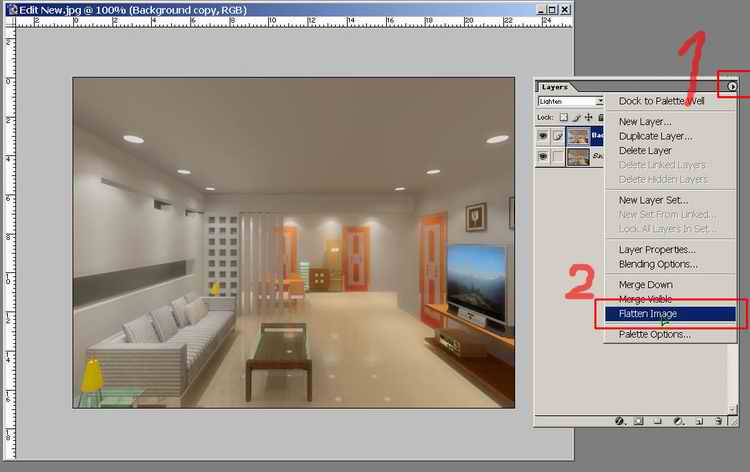Hide the Background copy layer eye
The width and height of the screenshot is (750, 472).
(543, 136)
